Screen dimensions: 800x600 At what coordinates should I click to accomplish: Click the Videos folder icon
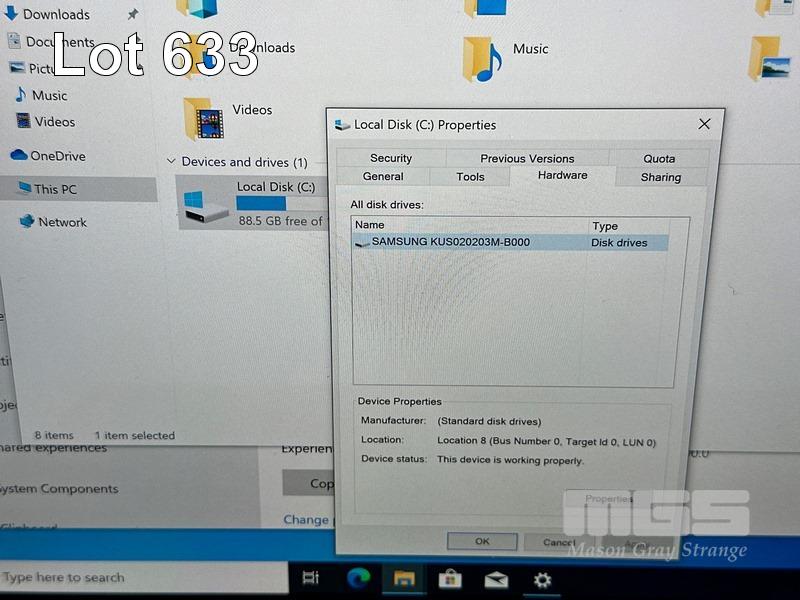(x=204, y=119)
